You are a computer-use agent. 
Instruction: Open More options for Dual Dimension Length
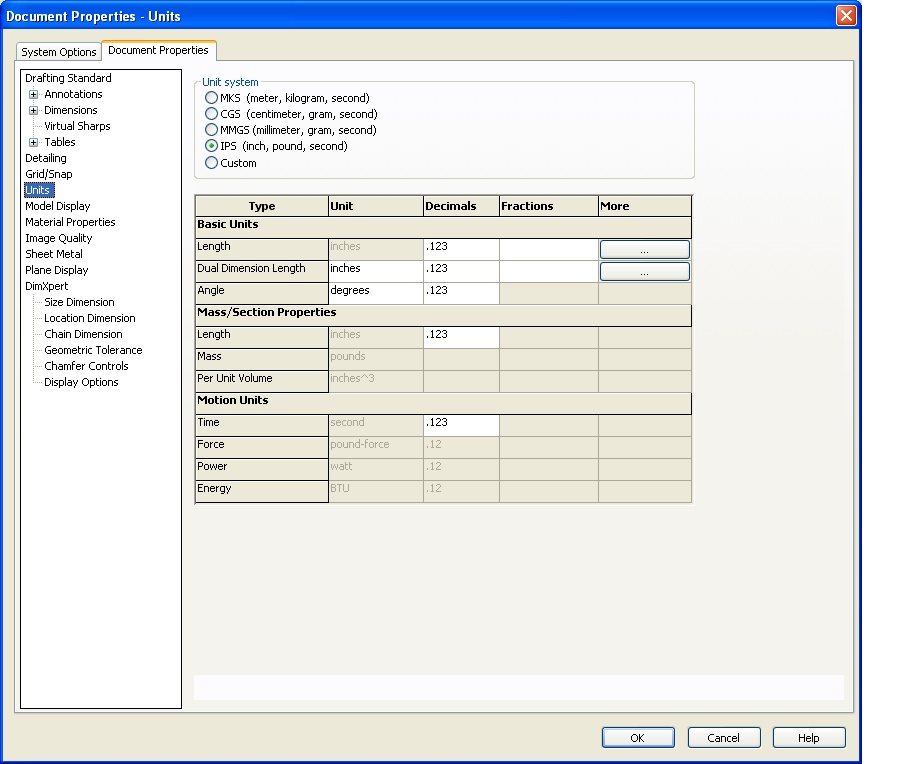pos(645,271)
